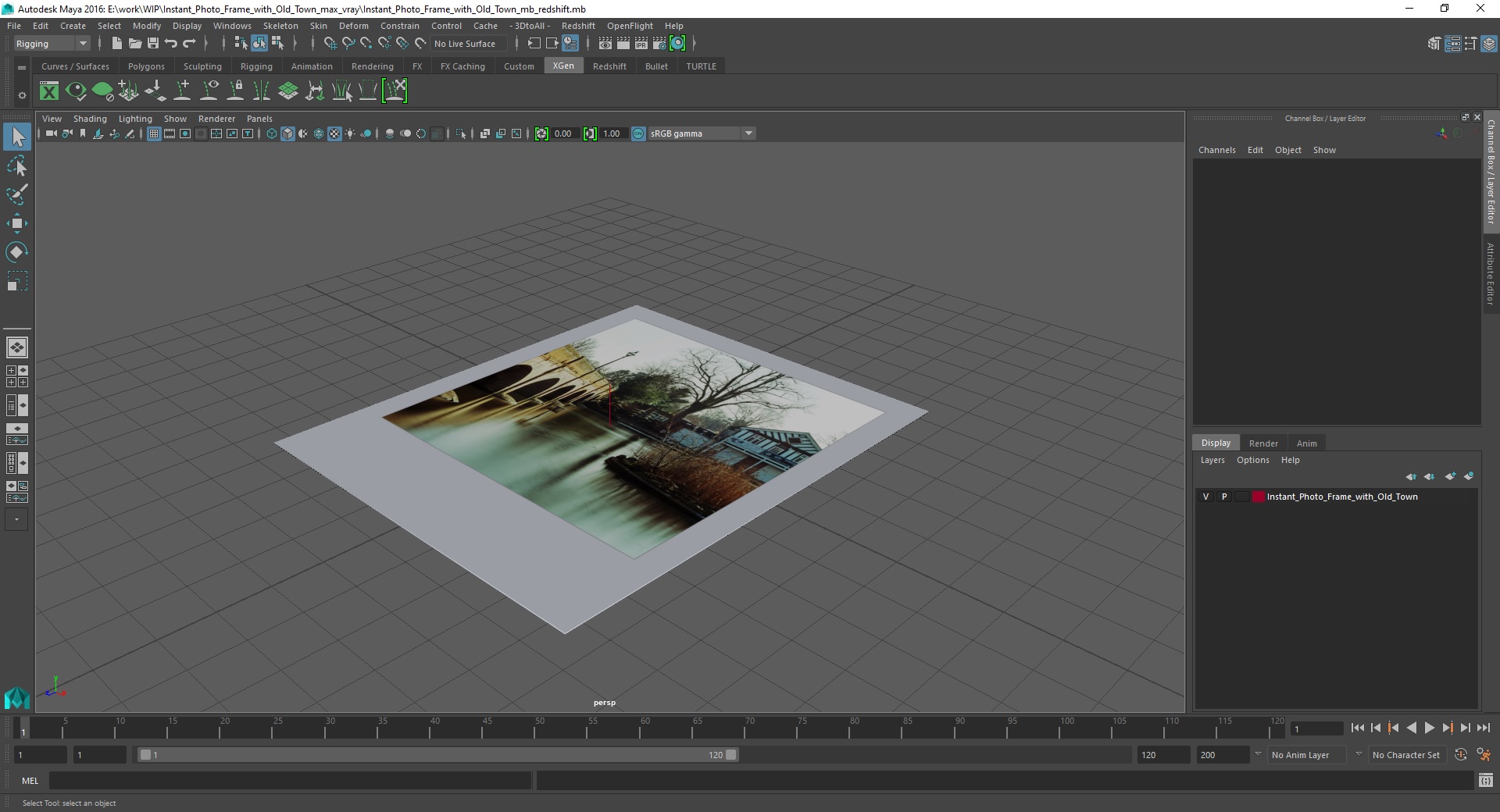Open the Rigging menu set dropdown
Image resolution: width=1500 pixels, height=812 pixels.
tap(51, 44)
